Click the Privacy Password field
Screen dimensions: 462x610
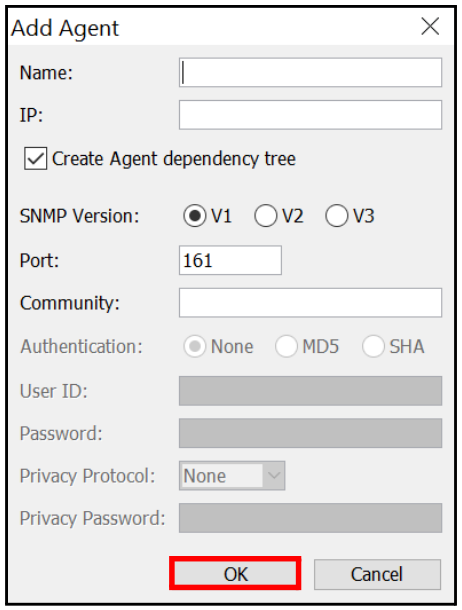coord(310,518)
